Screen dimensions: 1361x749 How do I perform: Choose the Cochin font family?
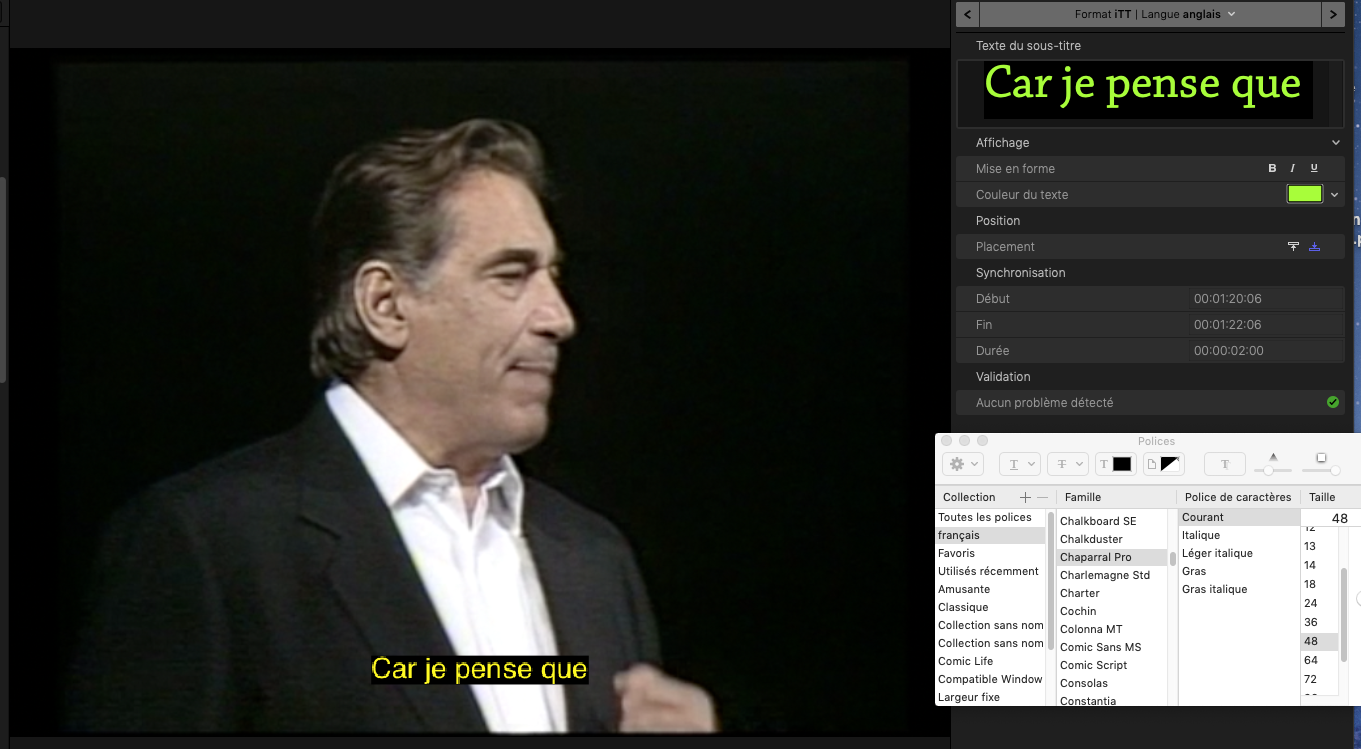click(1078, 611)
